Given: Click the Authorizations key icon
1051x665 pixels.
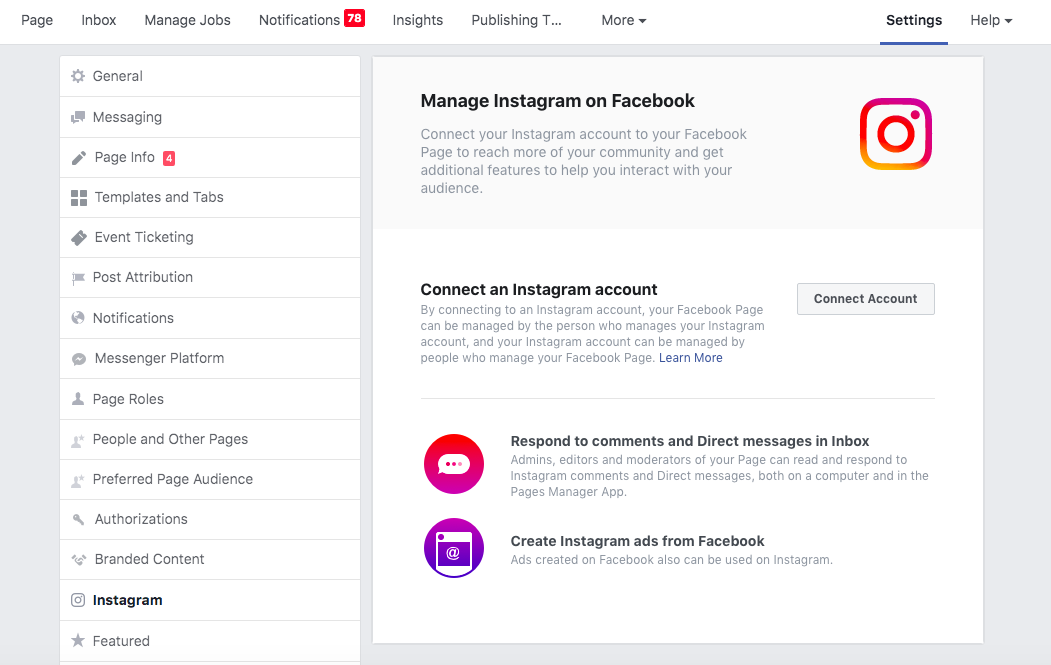Looking at the screenshot, I should point(78,519).
